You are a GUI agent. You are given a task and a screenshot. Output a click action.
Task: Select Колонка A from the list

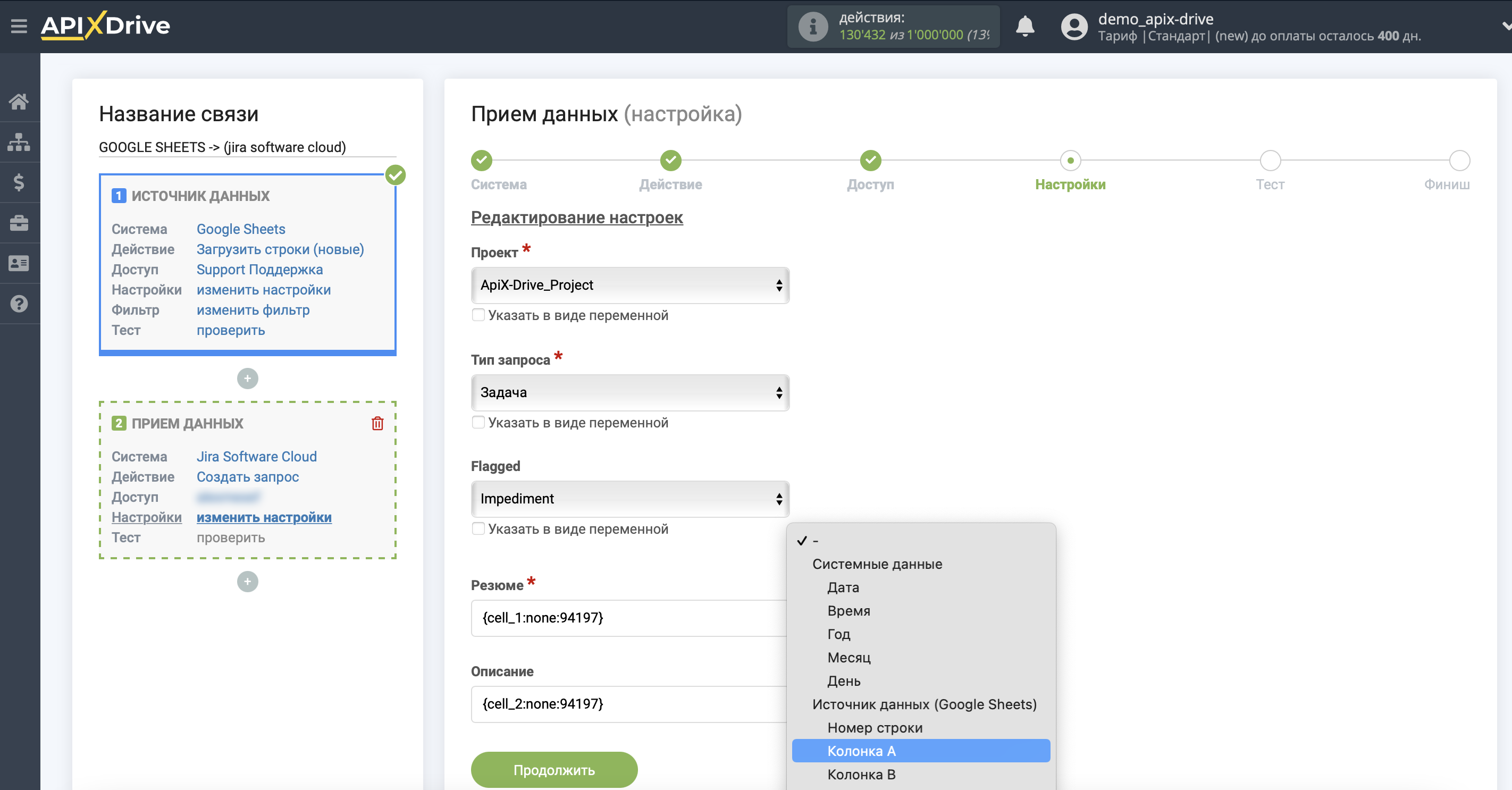[x=921, y=751]
